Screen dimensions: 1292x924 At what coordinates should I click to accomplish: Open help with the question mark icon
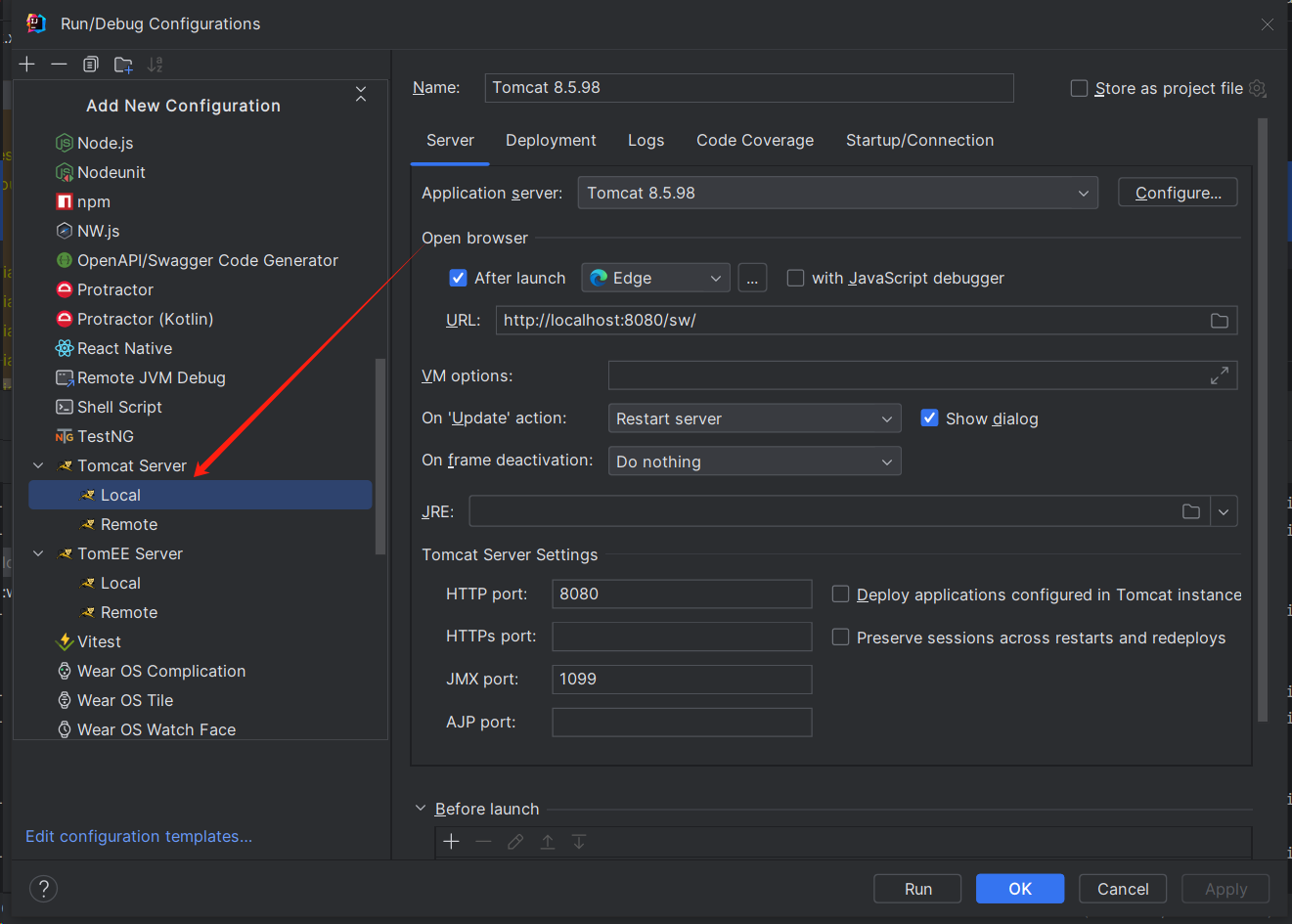(x=44, y=888)
